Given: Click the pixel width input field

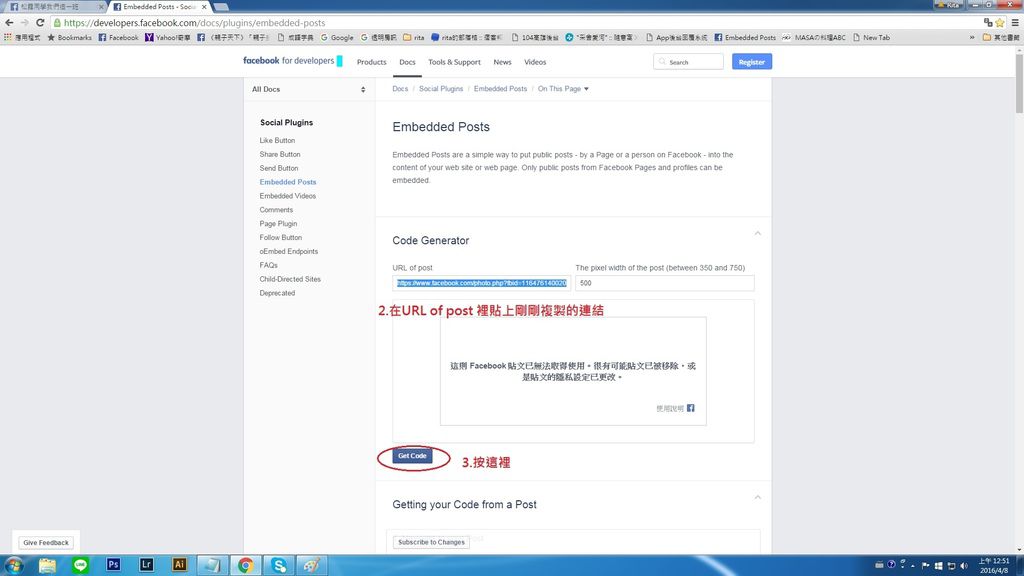Looking at the screenshot, I should 664,283.
